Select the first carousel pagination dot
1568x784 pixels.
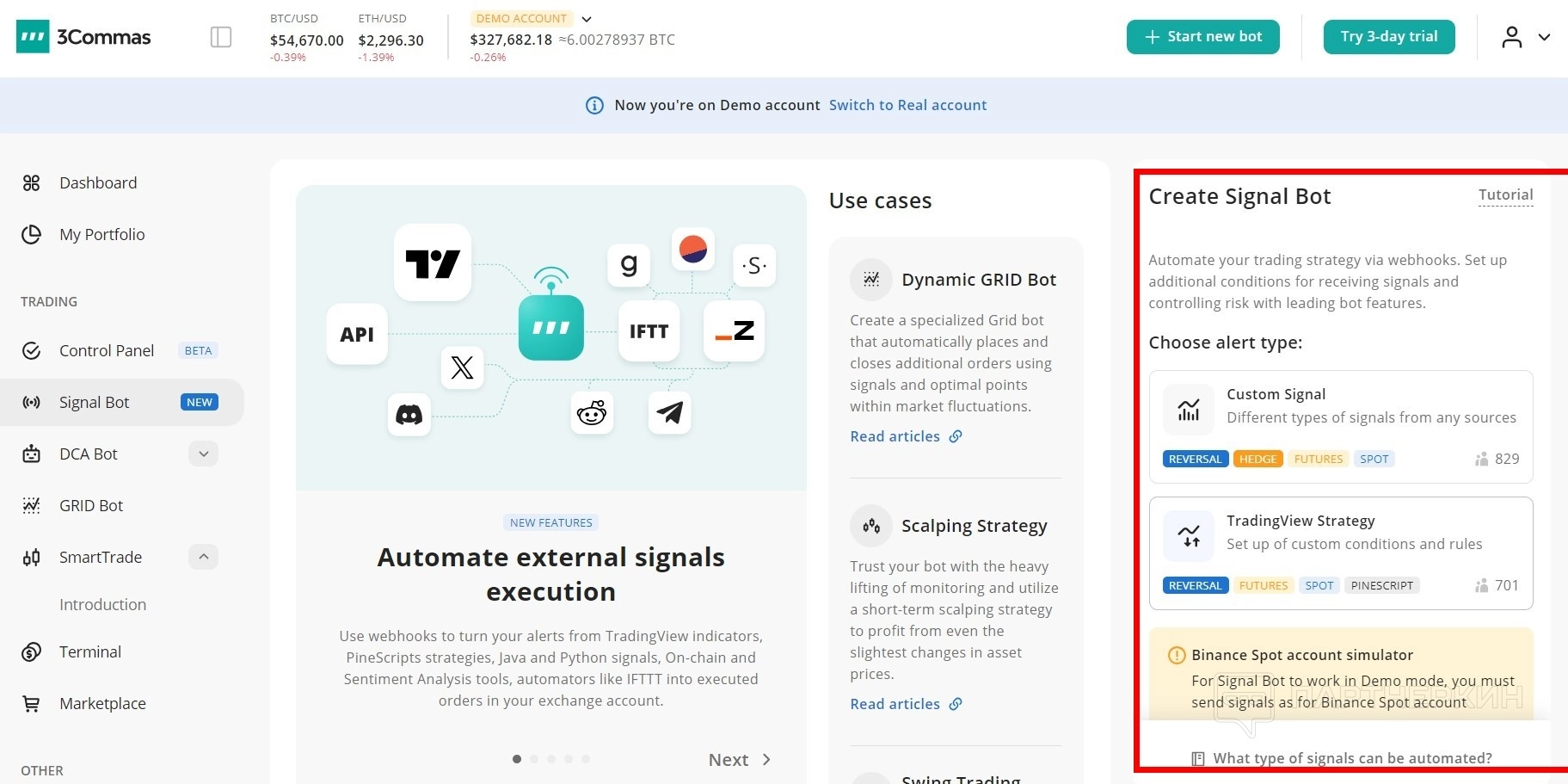click(x=517, y=759)
